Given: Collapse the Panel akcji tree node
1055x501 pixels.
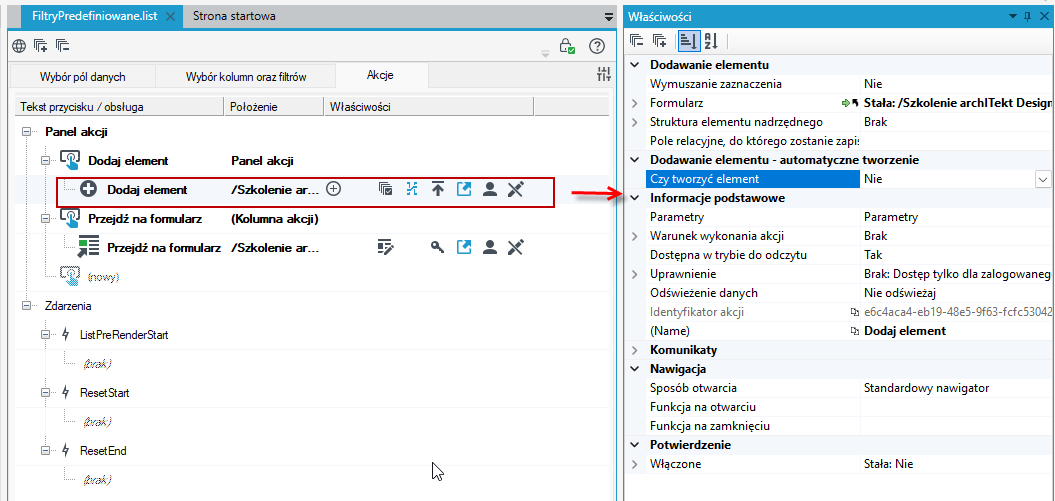Looking at the screenshot, I should 26,132.
